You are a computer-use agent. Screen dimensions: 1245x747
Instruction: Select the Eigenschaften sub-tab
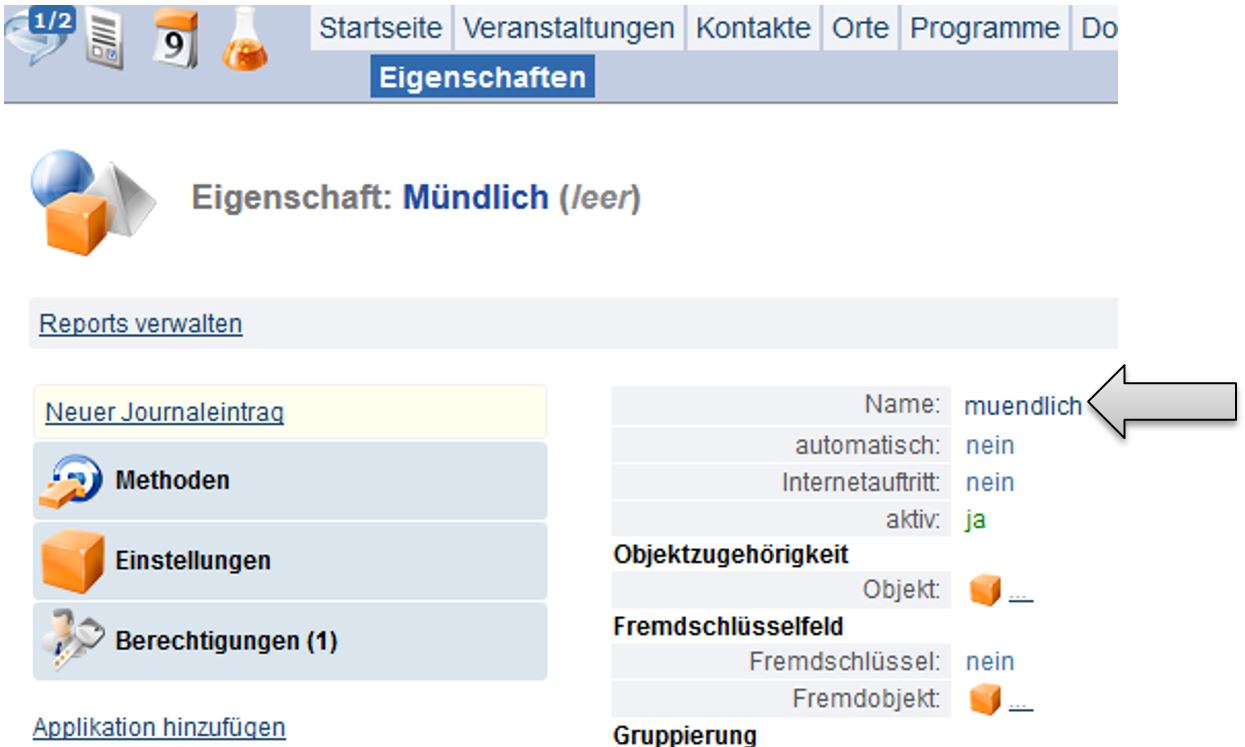(x=482, y=78)
